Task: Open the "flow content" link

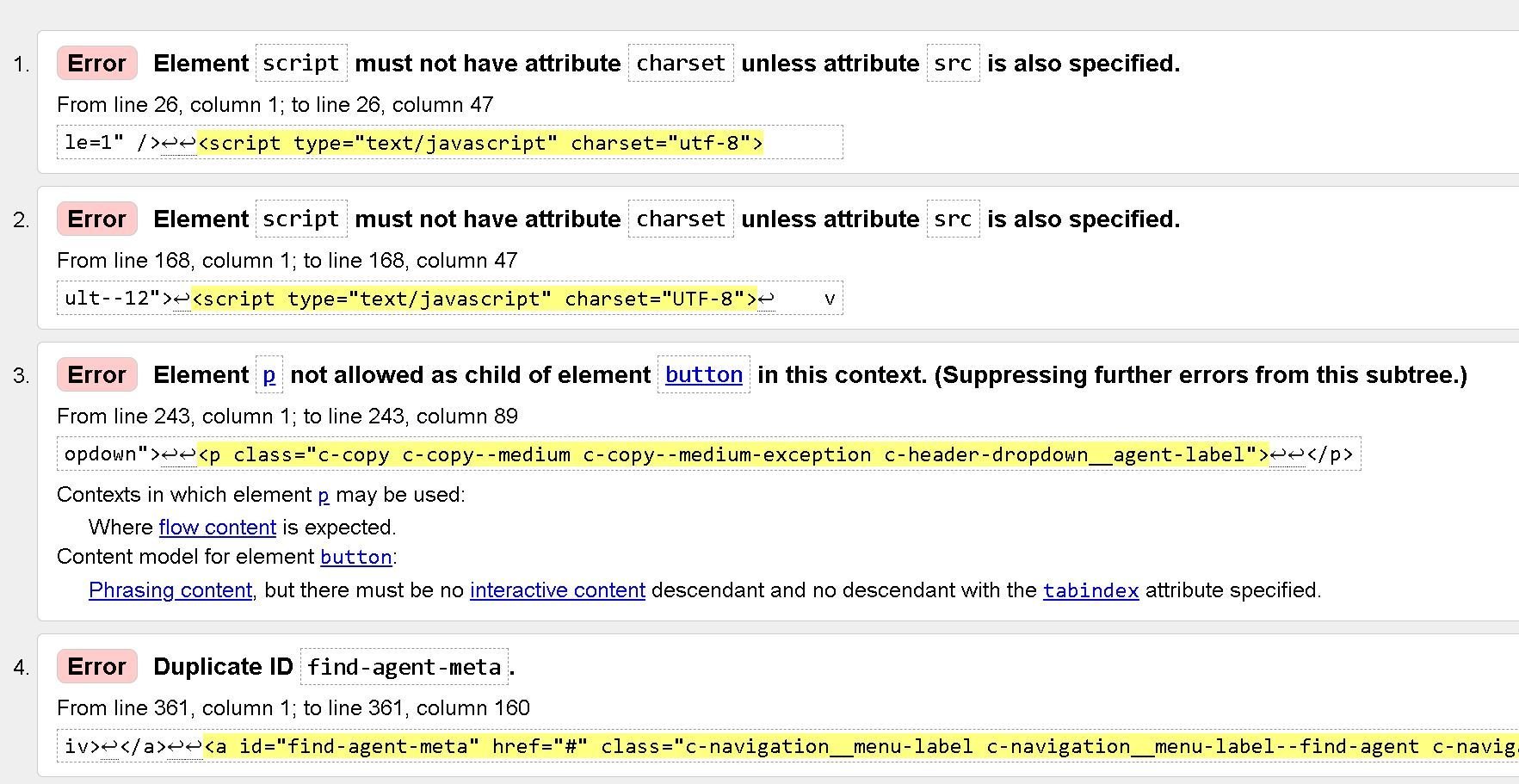Action: [x=216, y=527]
